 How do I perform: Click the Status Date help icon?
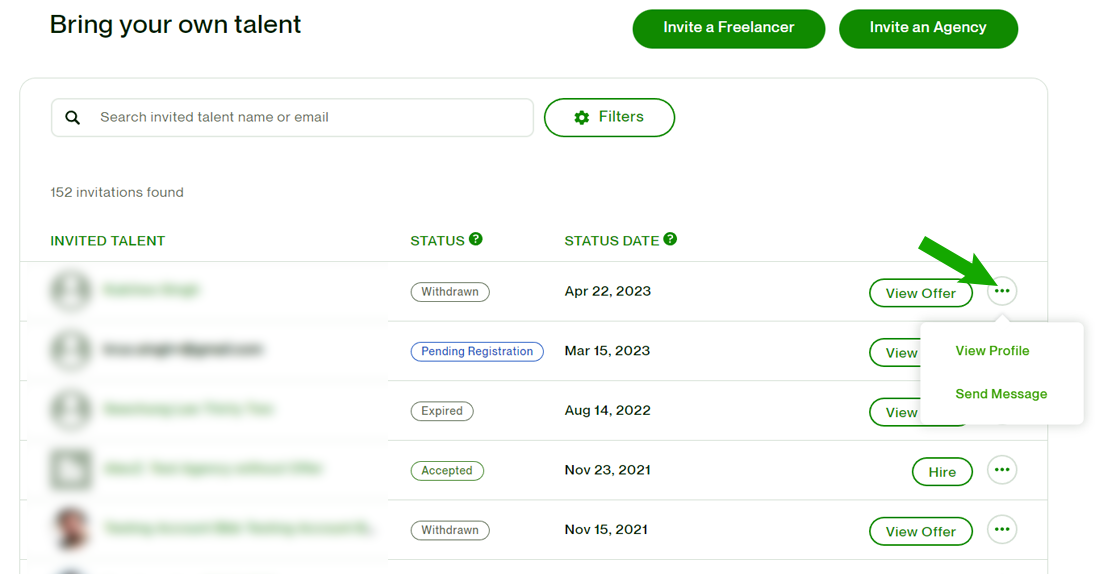coord(670,239)
